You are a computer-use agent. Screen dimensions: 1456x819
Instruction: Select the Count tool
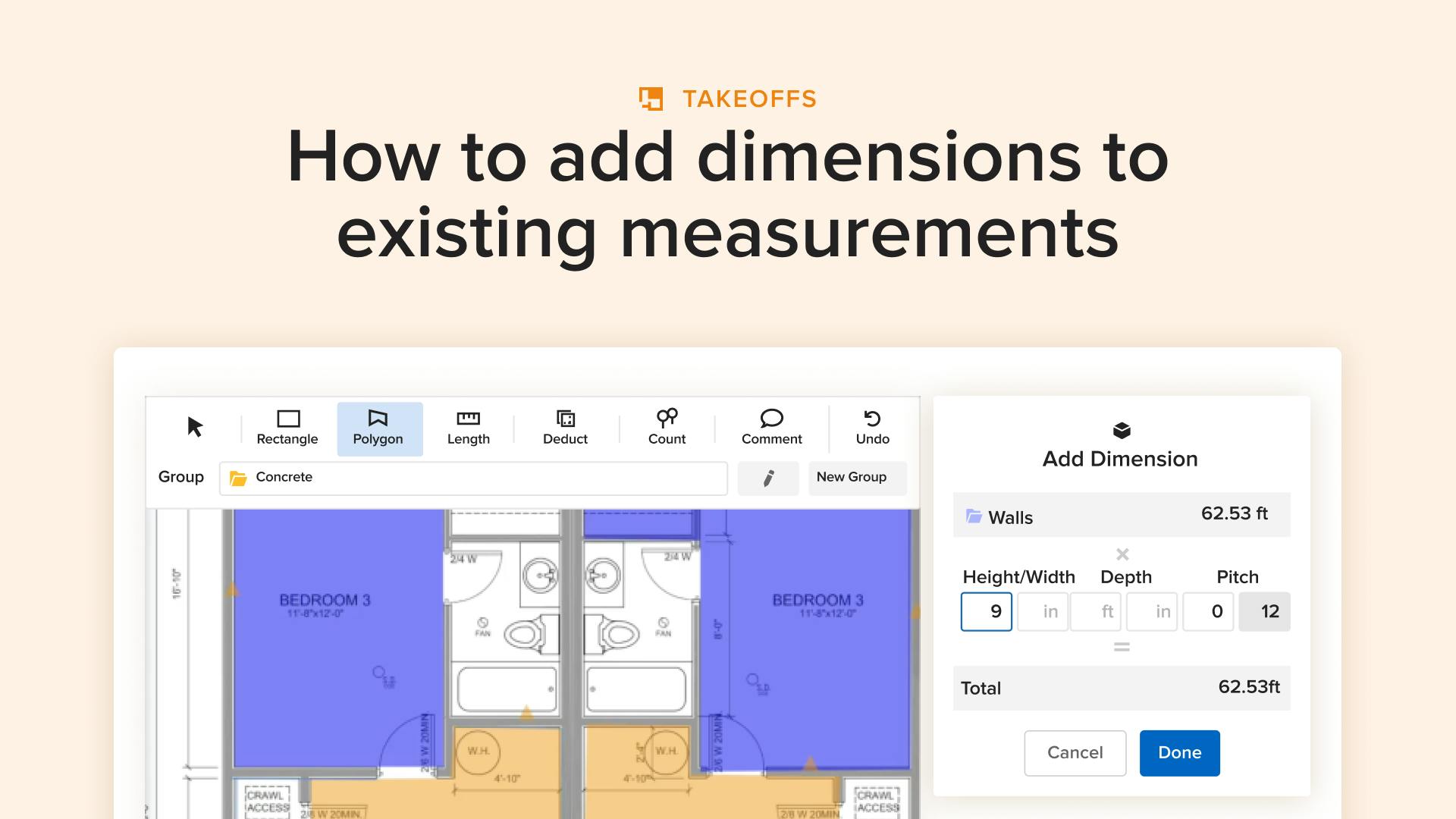pos(667,428)
